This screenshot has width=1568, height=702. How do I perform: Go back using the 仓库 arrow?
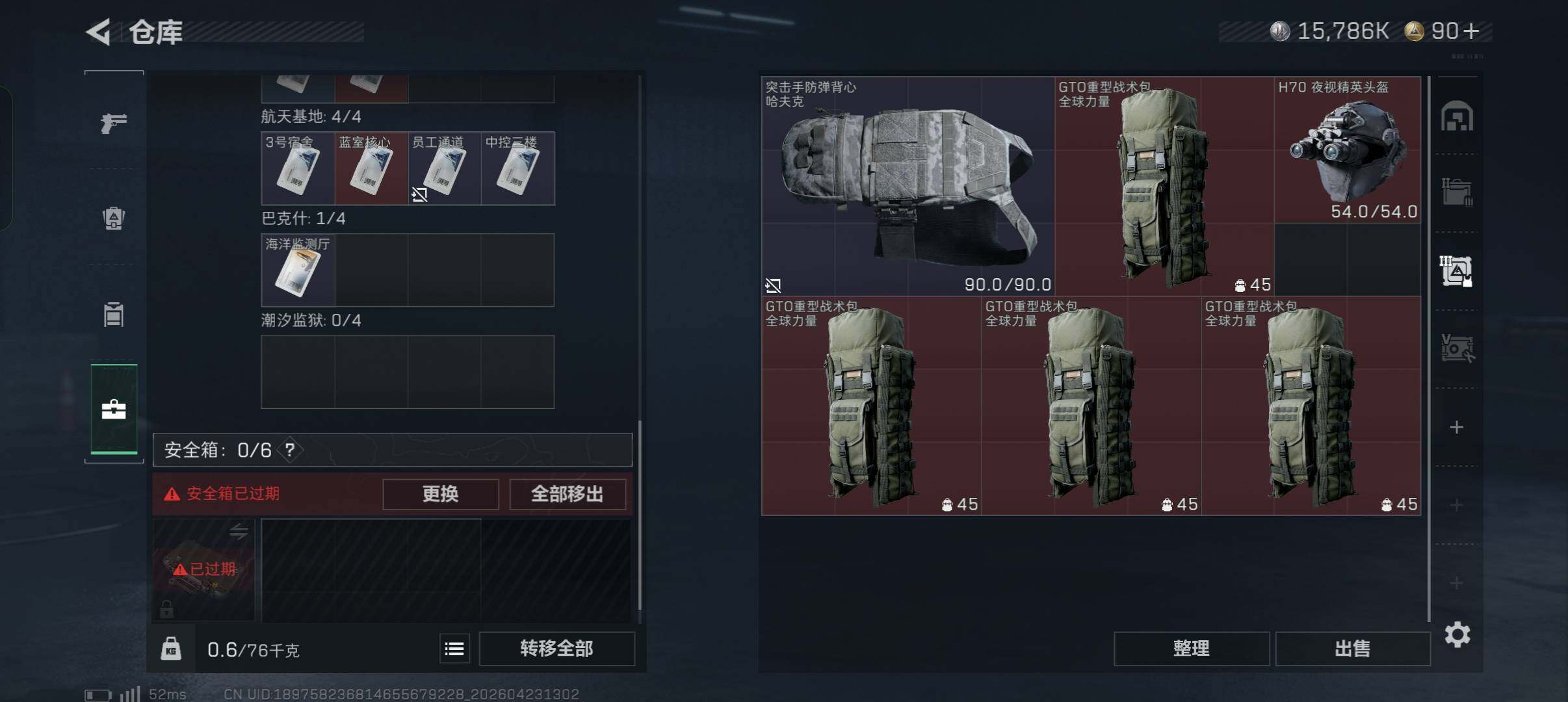pyautogui.click(x=99, y=32)
